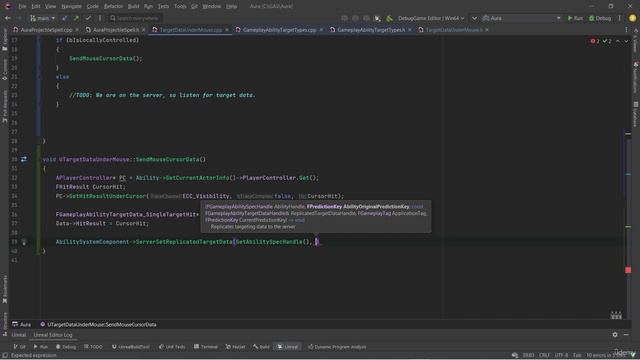Image resolution: width=640 pixels, height=360 pixels.
Task: Open the File menu
Action: coord(22,6)
